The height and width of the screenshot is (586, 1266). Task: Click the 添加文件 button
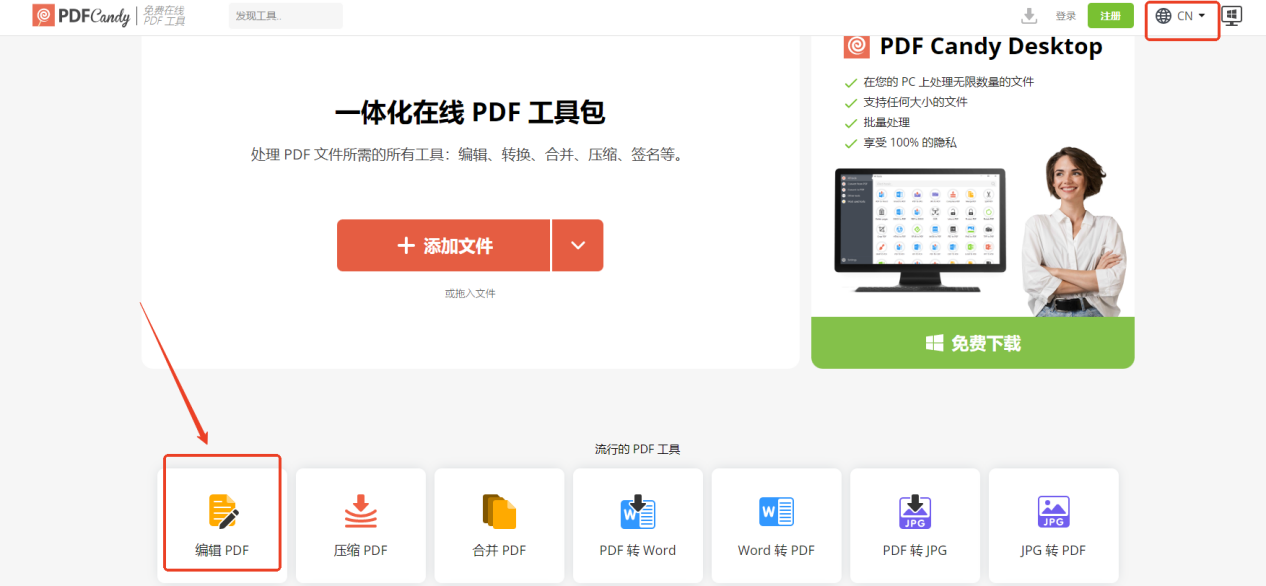tap(443, 245)
